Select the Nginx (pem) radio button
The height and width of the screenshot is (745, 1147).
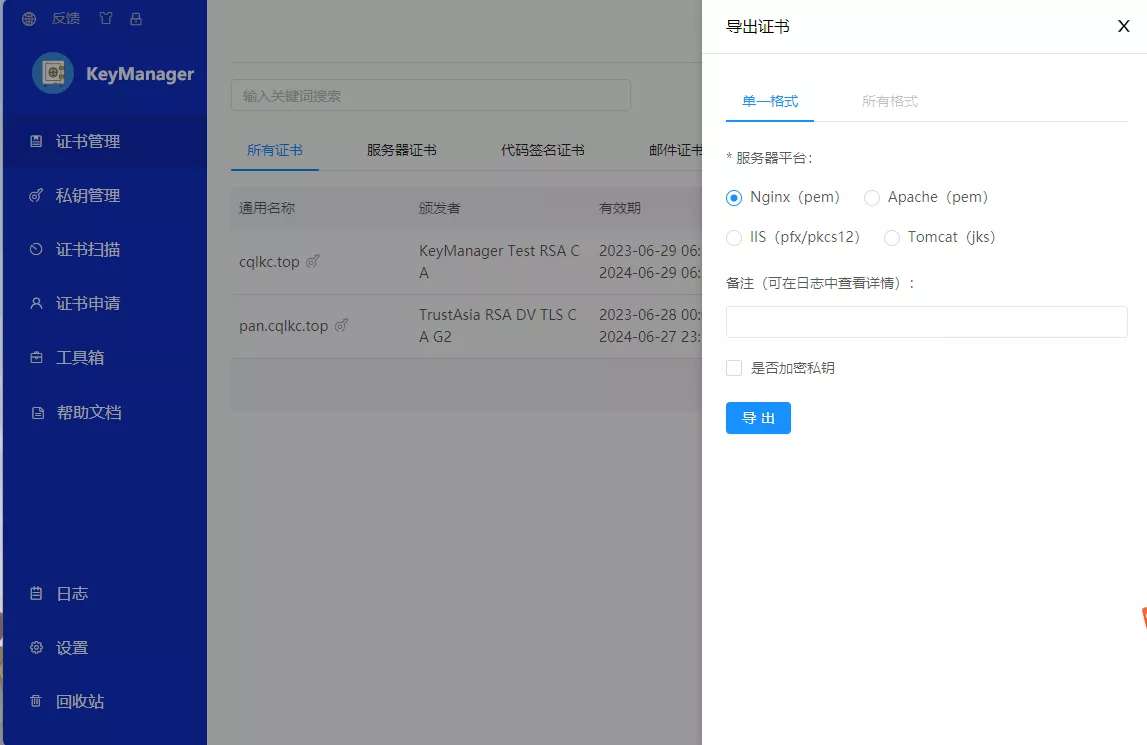(x=734, y=198)
